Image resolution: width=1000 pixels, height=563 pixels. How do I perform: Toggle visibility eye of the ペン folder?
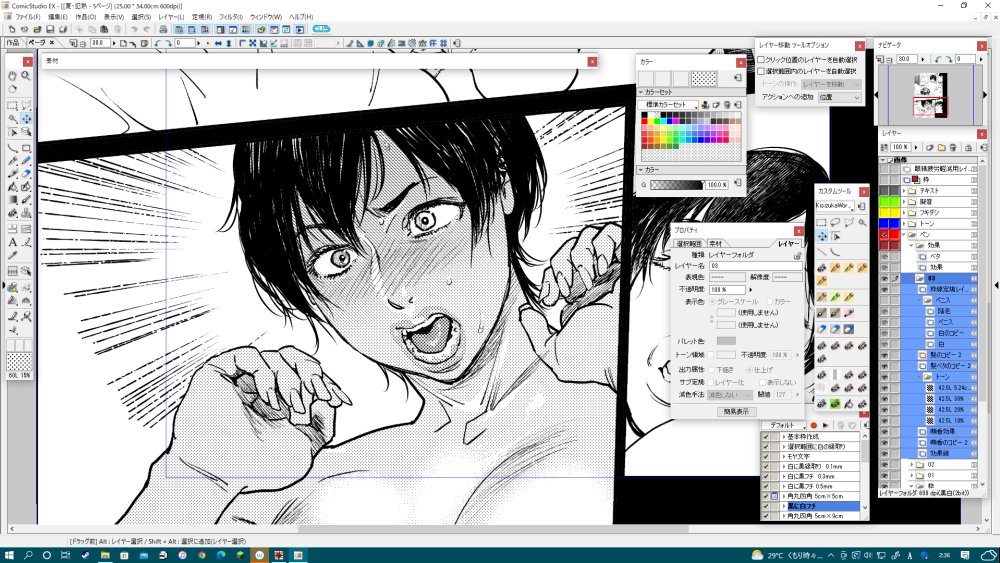pos(885,235)
